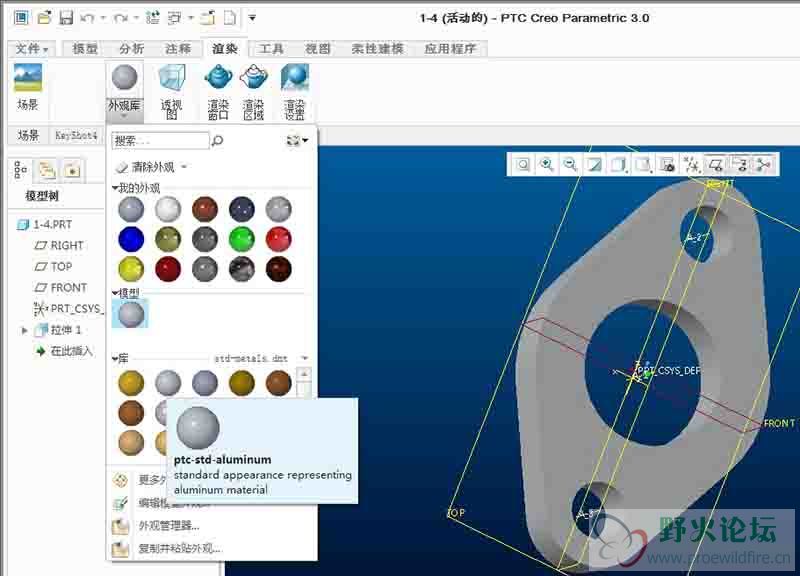
Task: Collapse the 库 library section
Action: (x=115, y=359)
